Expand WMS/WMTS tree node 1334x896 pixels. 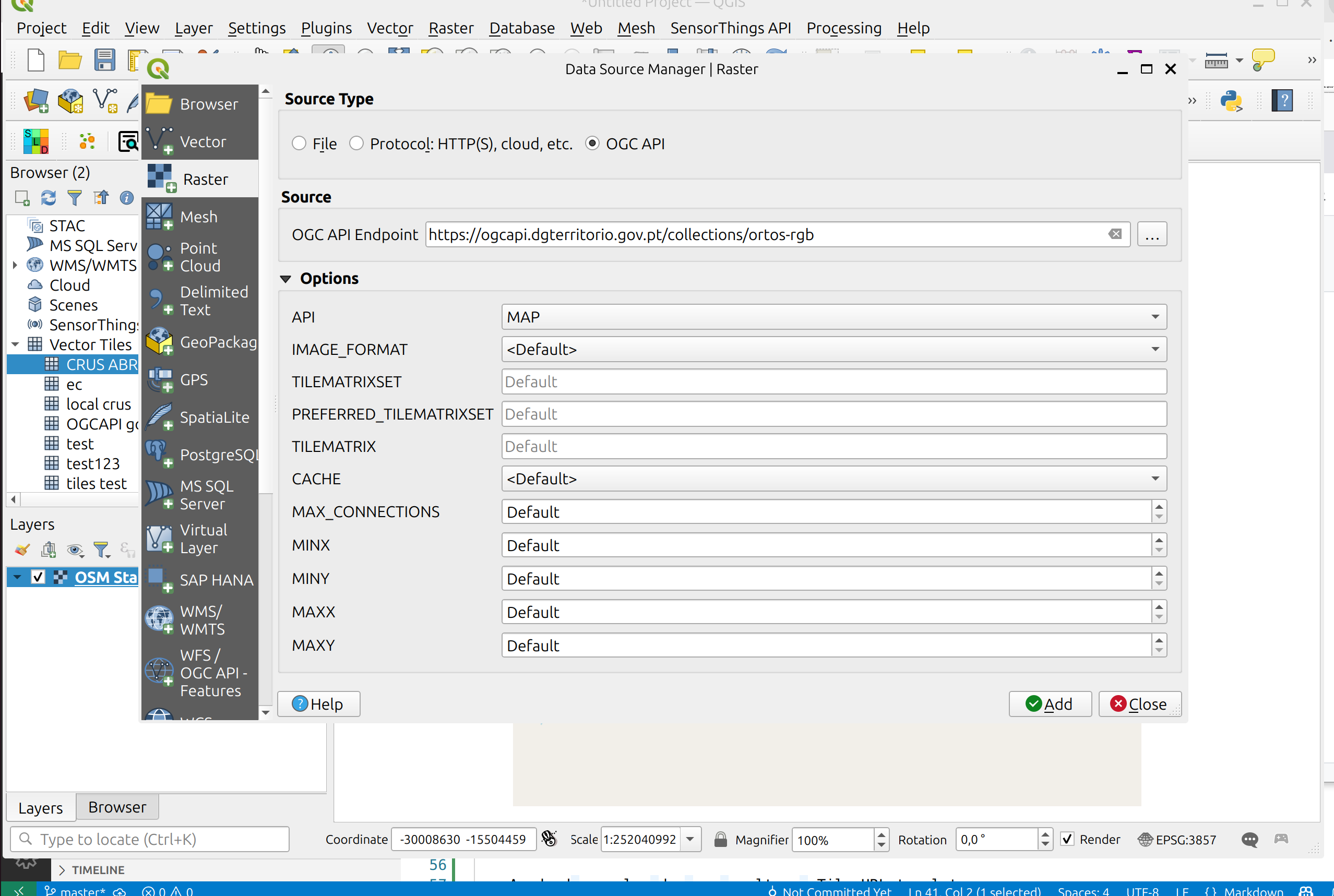coord(16,265)
